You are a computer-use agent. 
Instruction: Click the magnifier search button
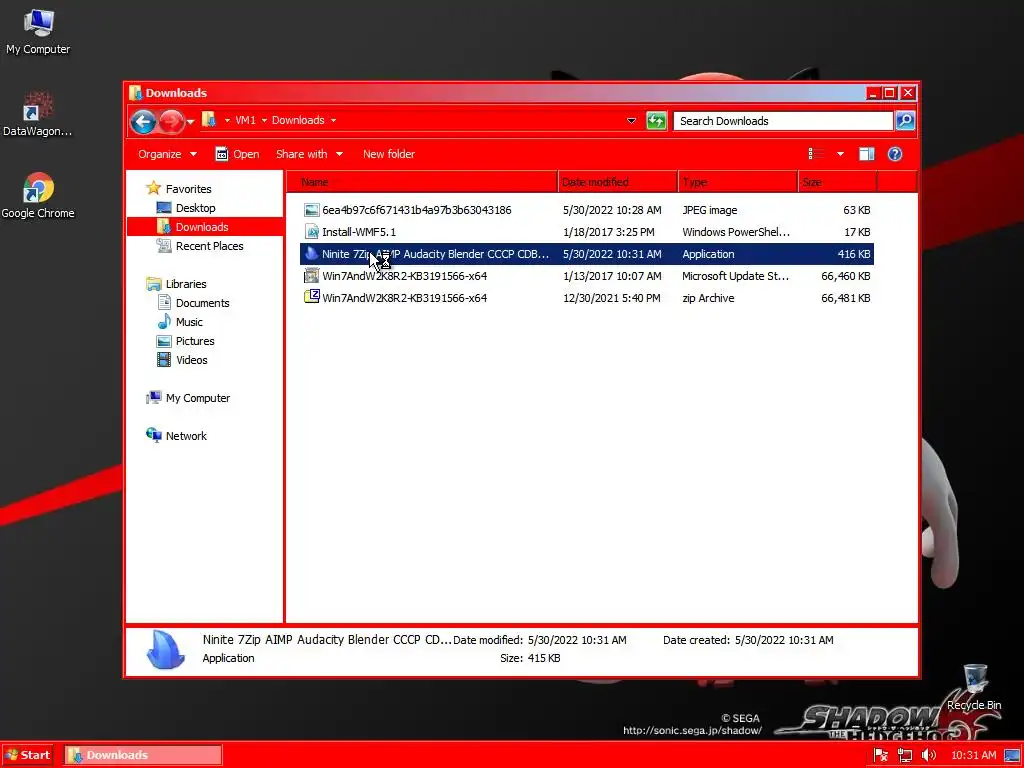(x=904, y=121)
